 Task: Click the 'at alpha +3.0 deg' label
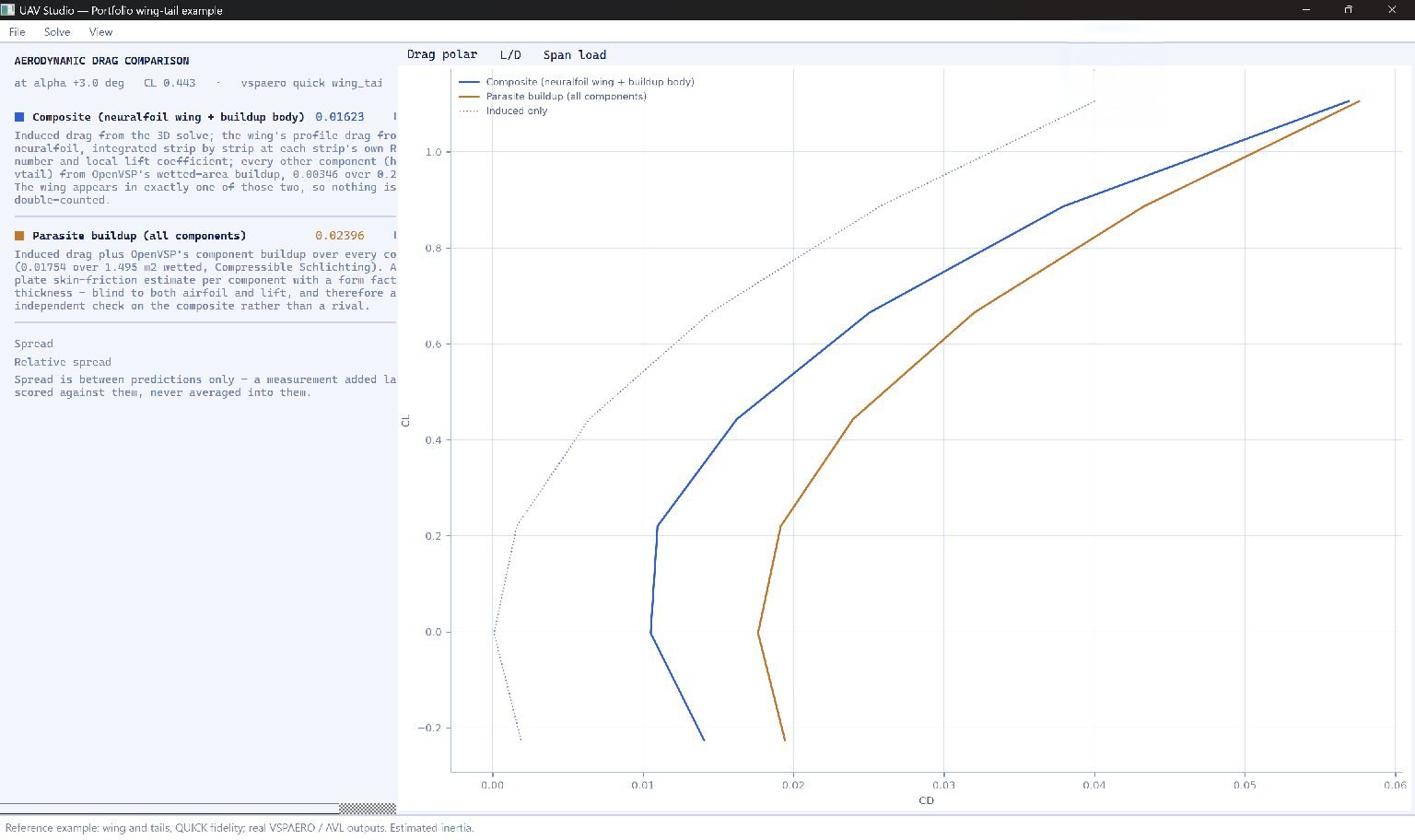(x=69, y=83)
